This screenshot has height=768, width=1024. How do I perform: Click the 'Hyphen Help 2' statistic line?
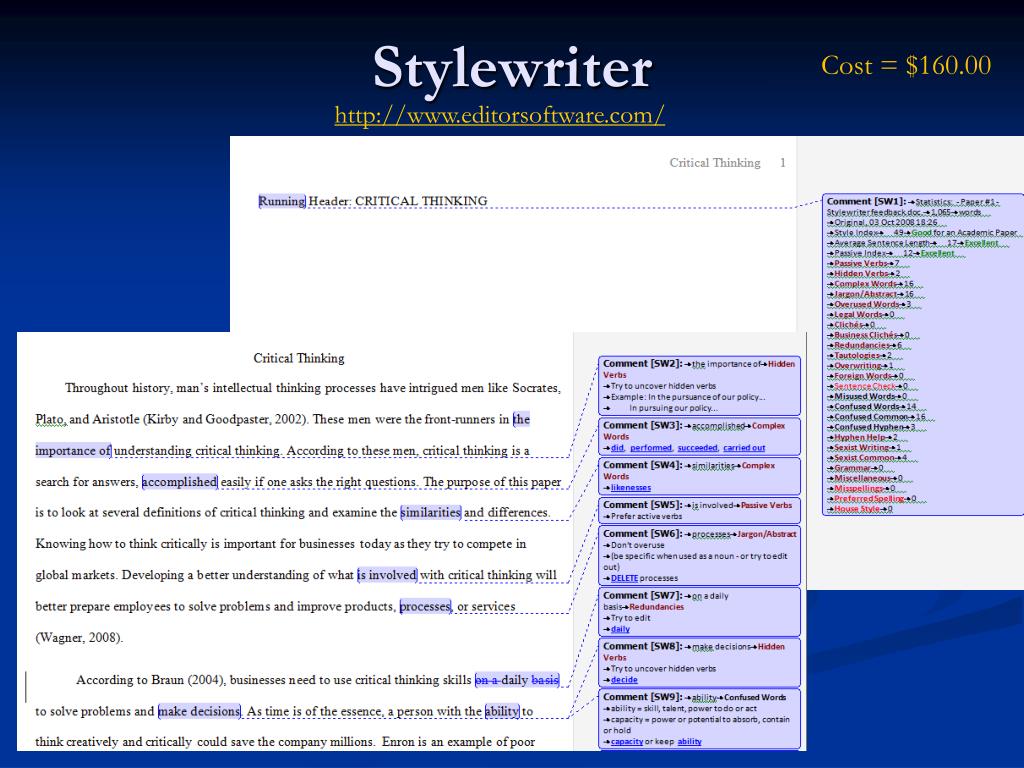[862, 438]
